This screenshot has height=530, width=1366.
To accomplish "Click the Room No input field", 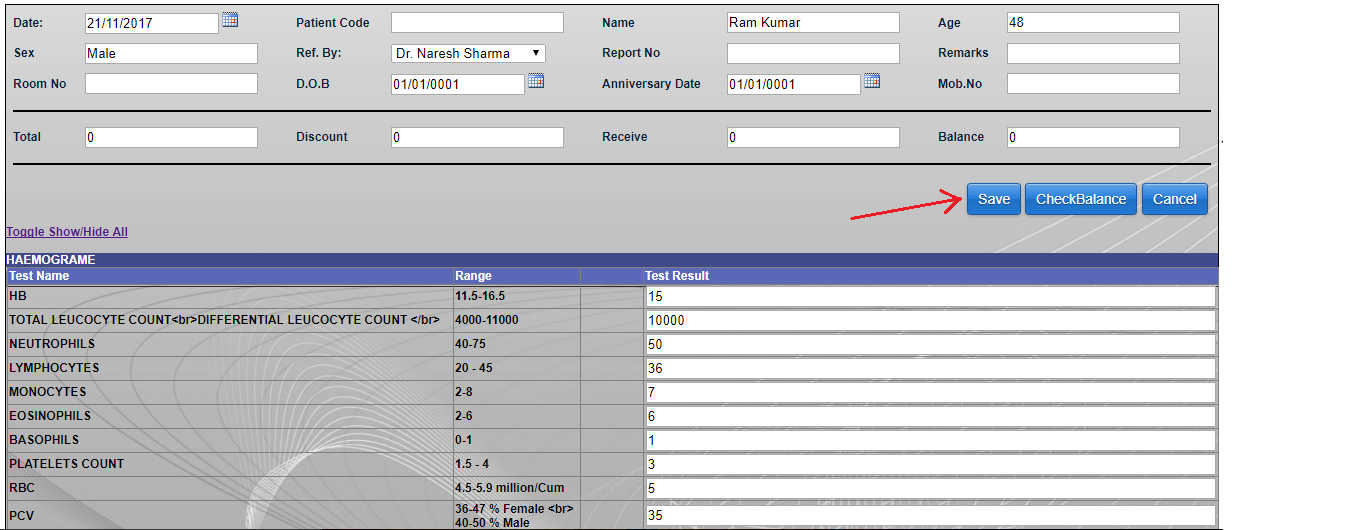I will [x=171, y=84].
